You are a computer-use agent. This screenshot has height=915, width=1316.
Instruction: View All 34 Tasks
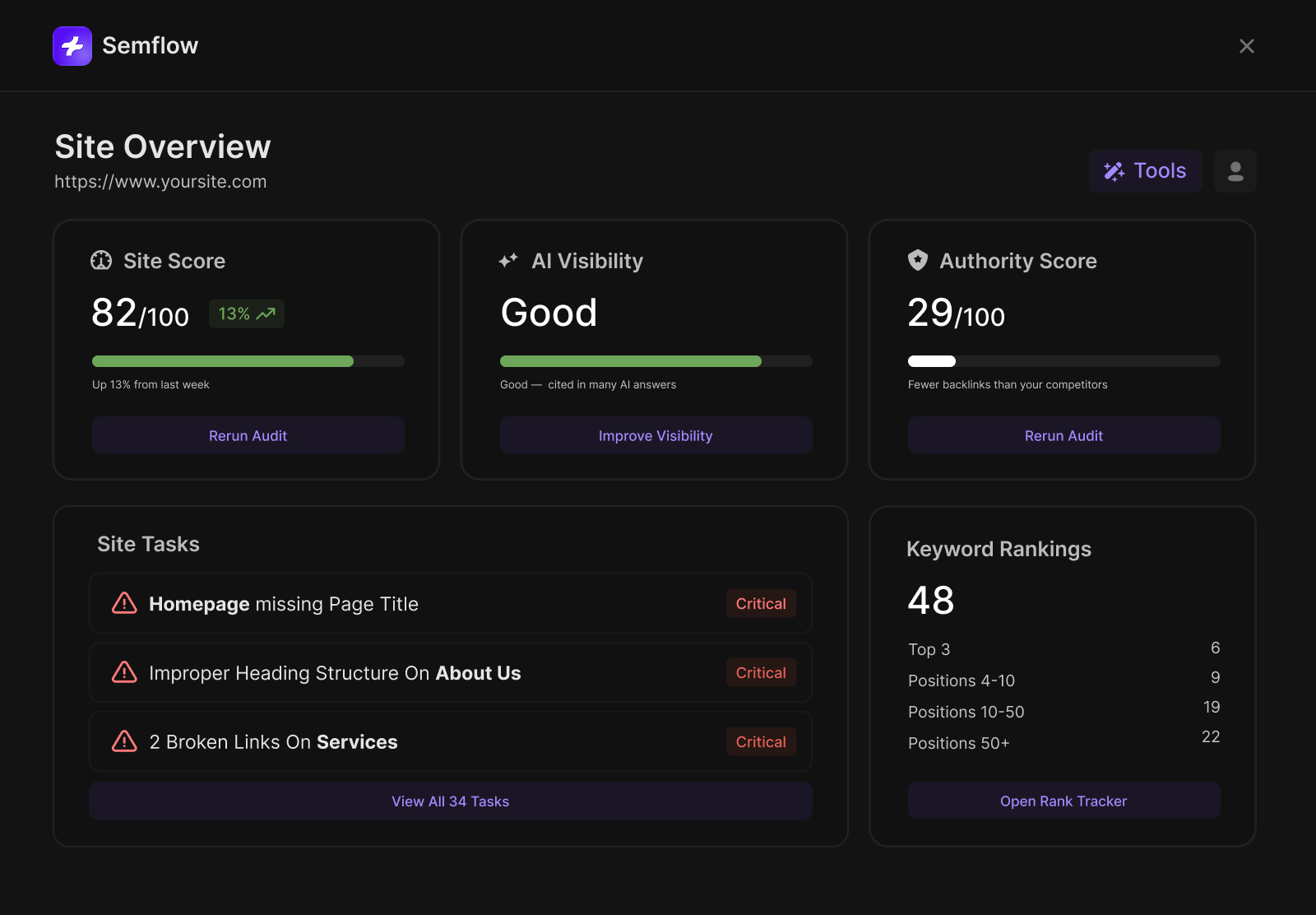tap(451, 801)
